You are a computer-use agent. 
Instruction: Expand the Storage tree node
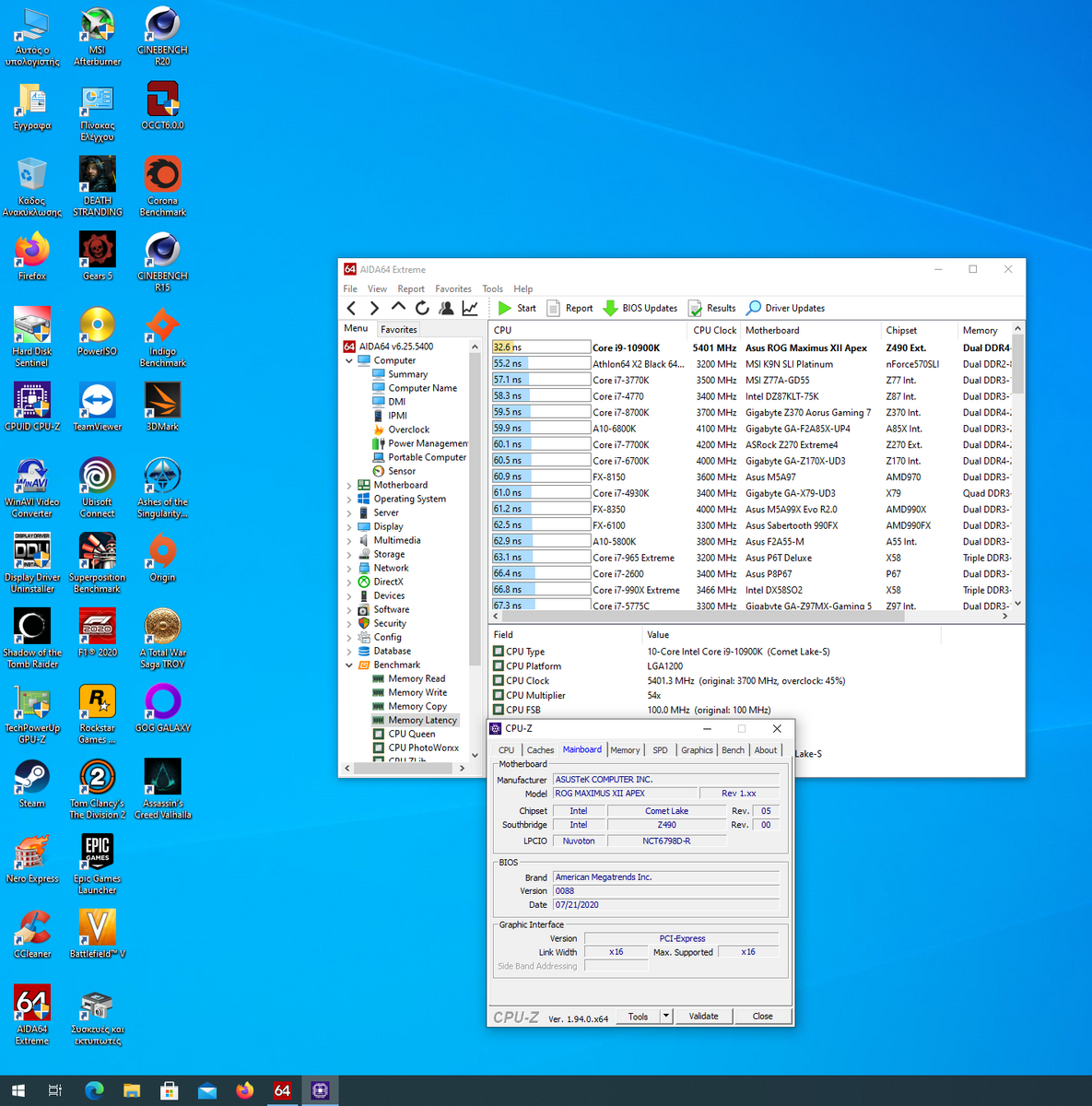(x=349, y=554)
